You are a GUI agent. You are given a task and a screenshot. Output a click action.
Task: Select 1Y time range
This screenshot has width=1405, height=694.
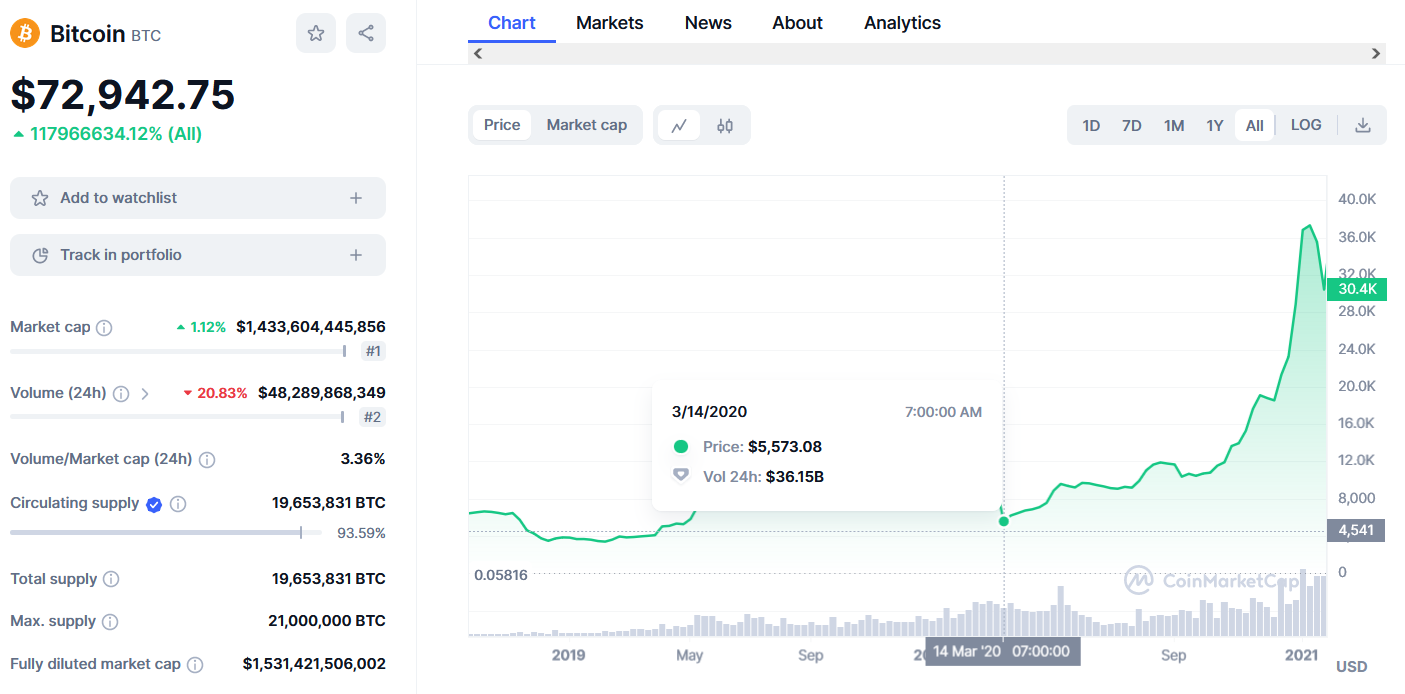[1215, 125]
